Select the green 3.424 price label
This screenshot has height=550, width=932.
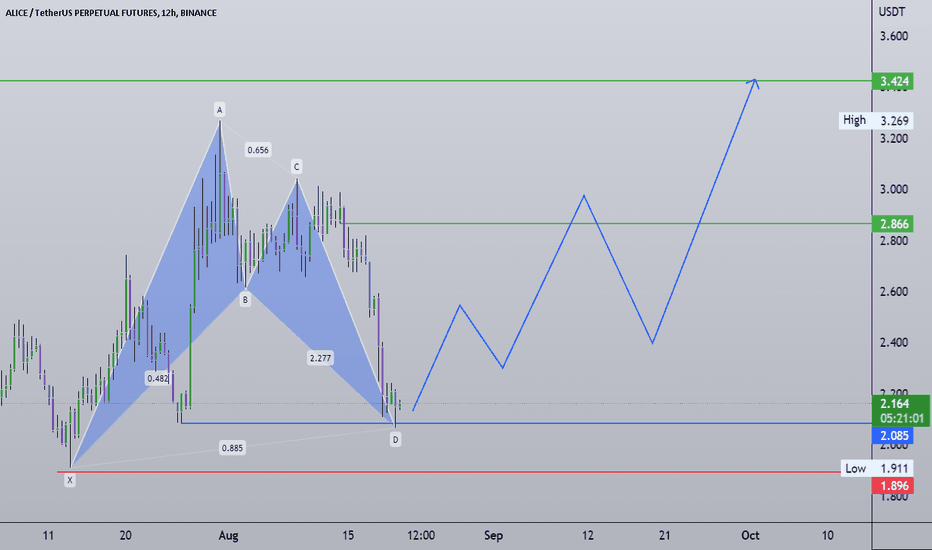(x=893, y=81)
